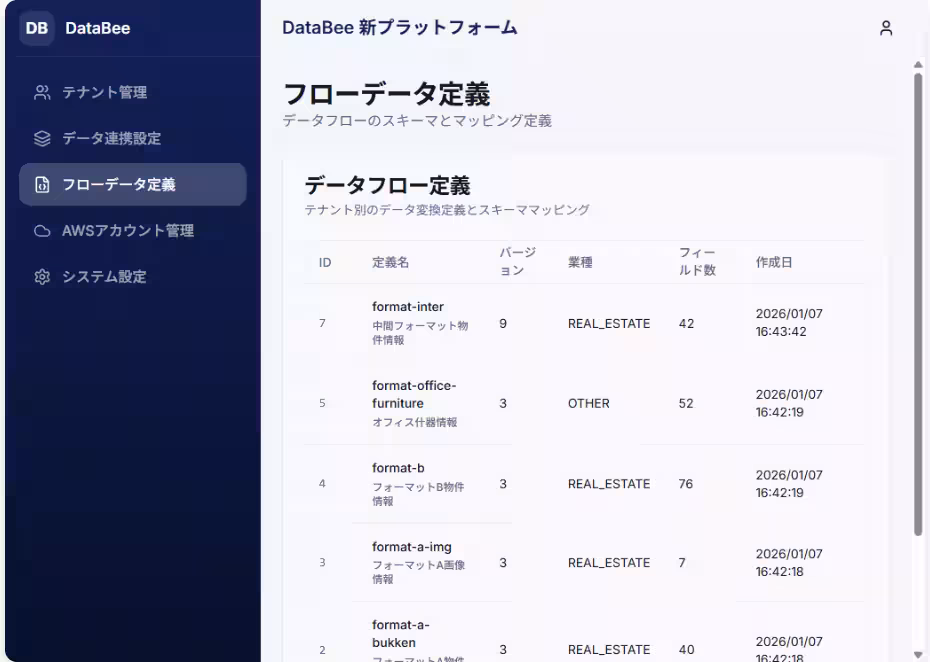Open テナント管理 menu item

click(x=133, y=93)
